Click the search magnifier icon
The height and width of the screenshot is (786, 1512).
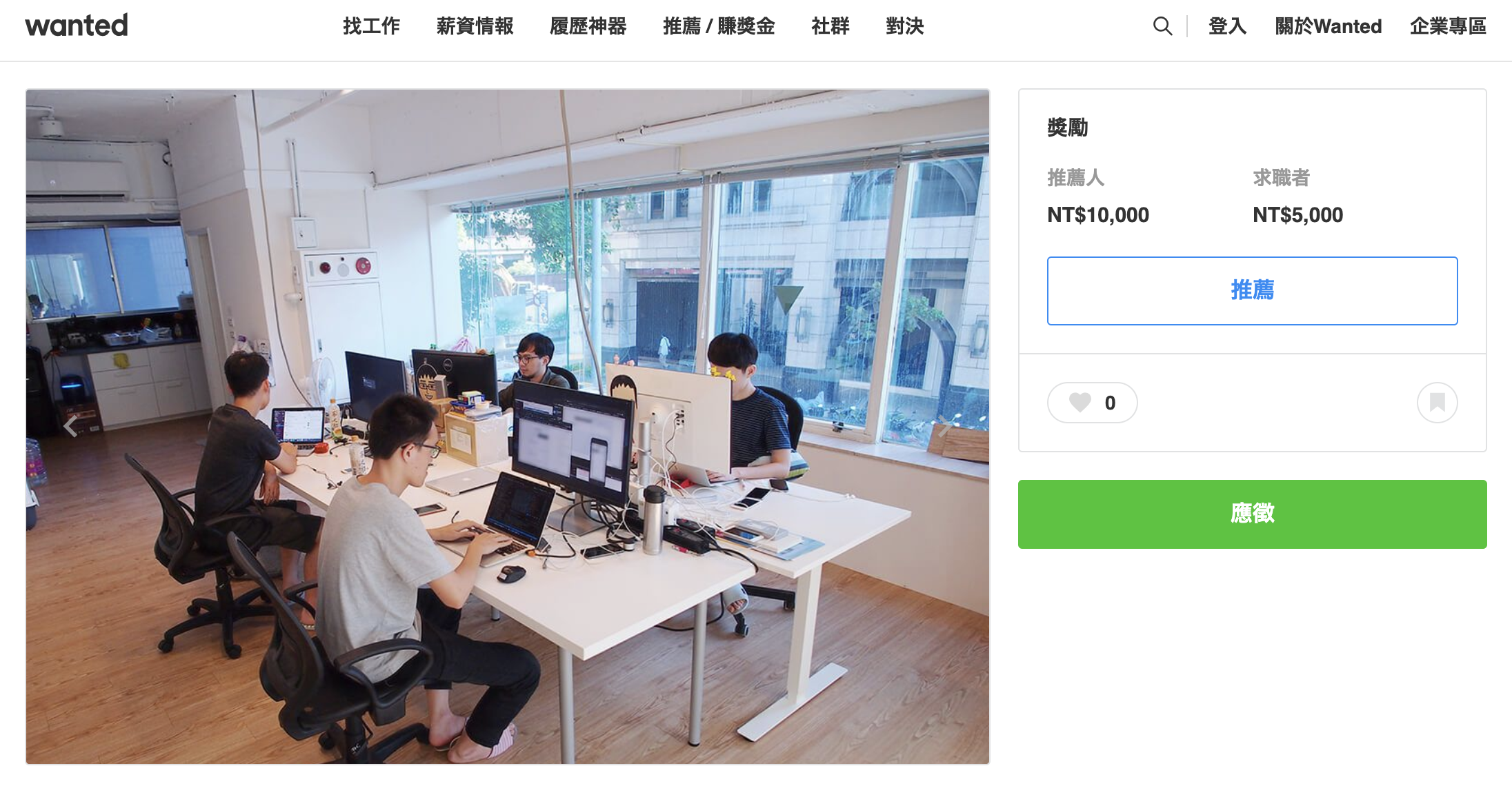click(1162, 26)
